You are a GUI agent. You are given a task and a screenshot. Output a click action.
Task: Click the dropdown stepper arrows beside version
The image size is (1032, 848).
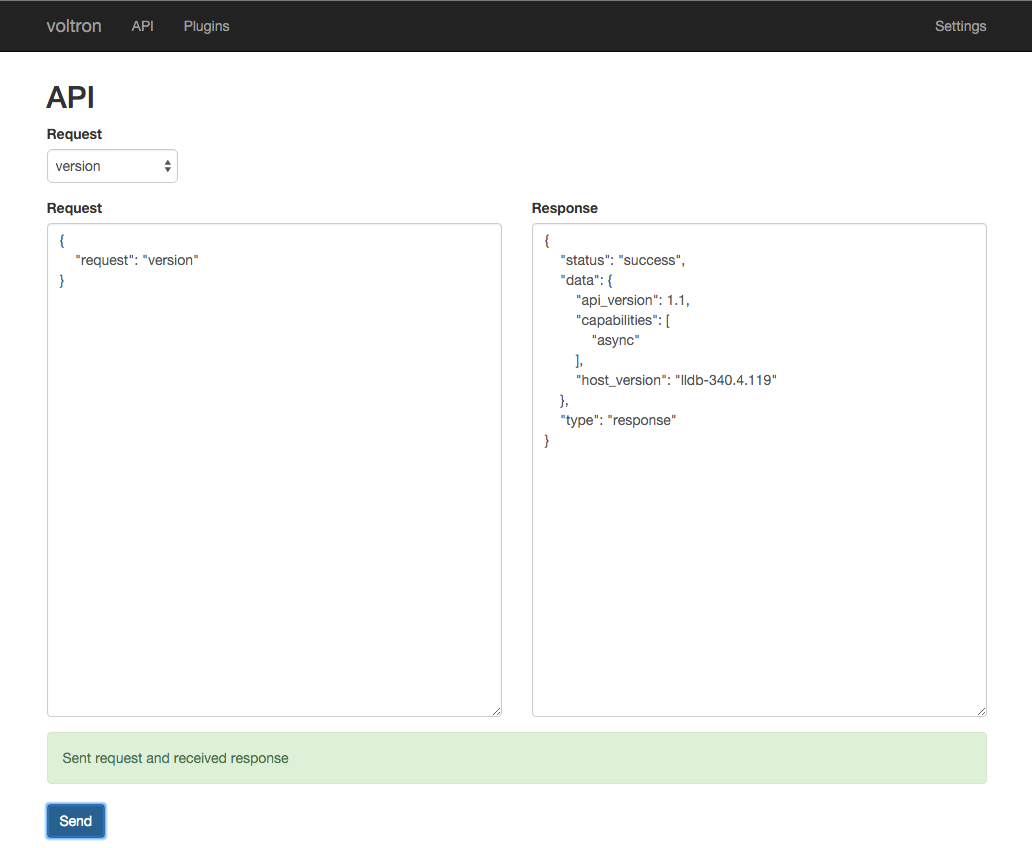pyautogui.click(x=168, y=166)
